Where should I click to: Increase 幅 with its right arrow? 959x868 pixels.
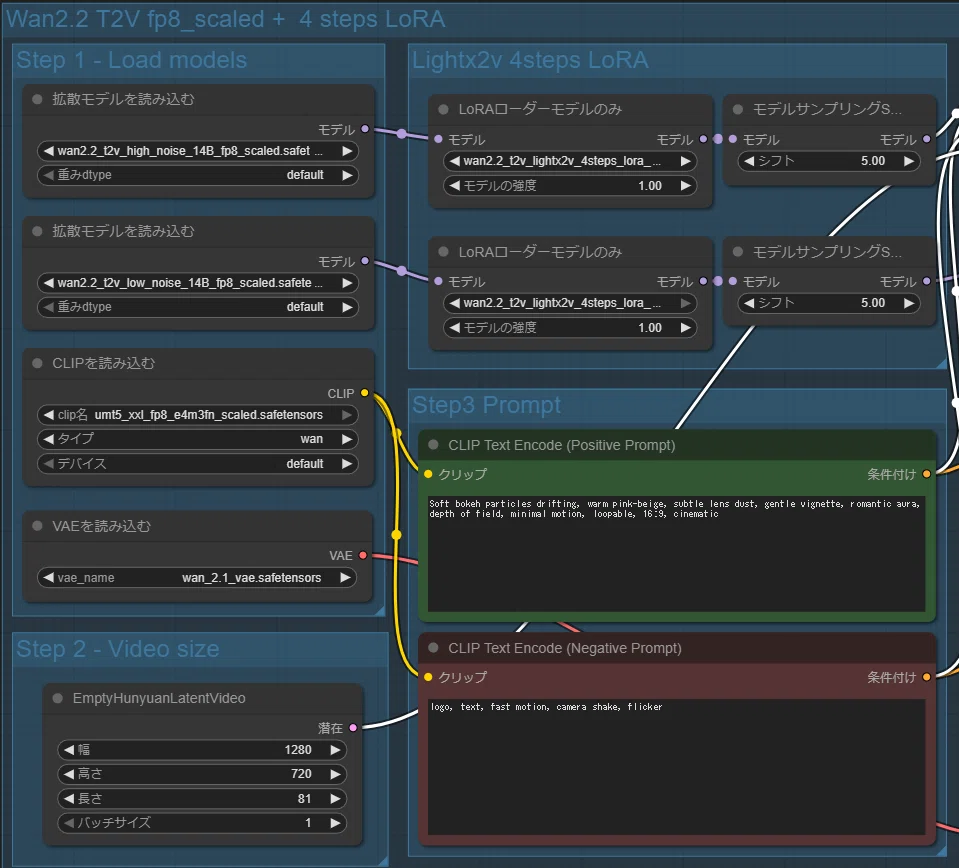point(335,750)
